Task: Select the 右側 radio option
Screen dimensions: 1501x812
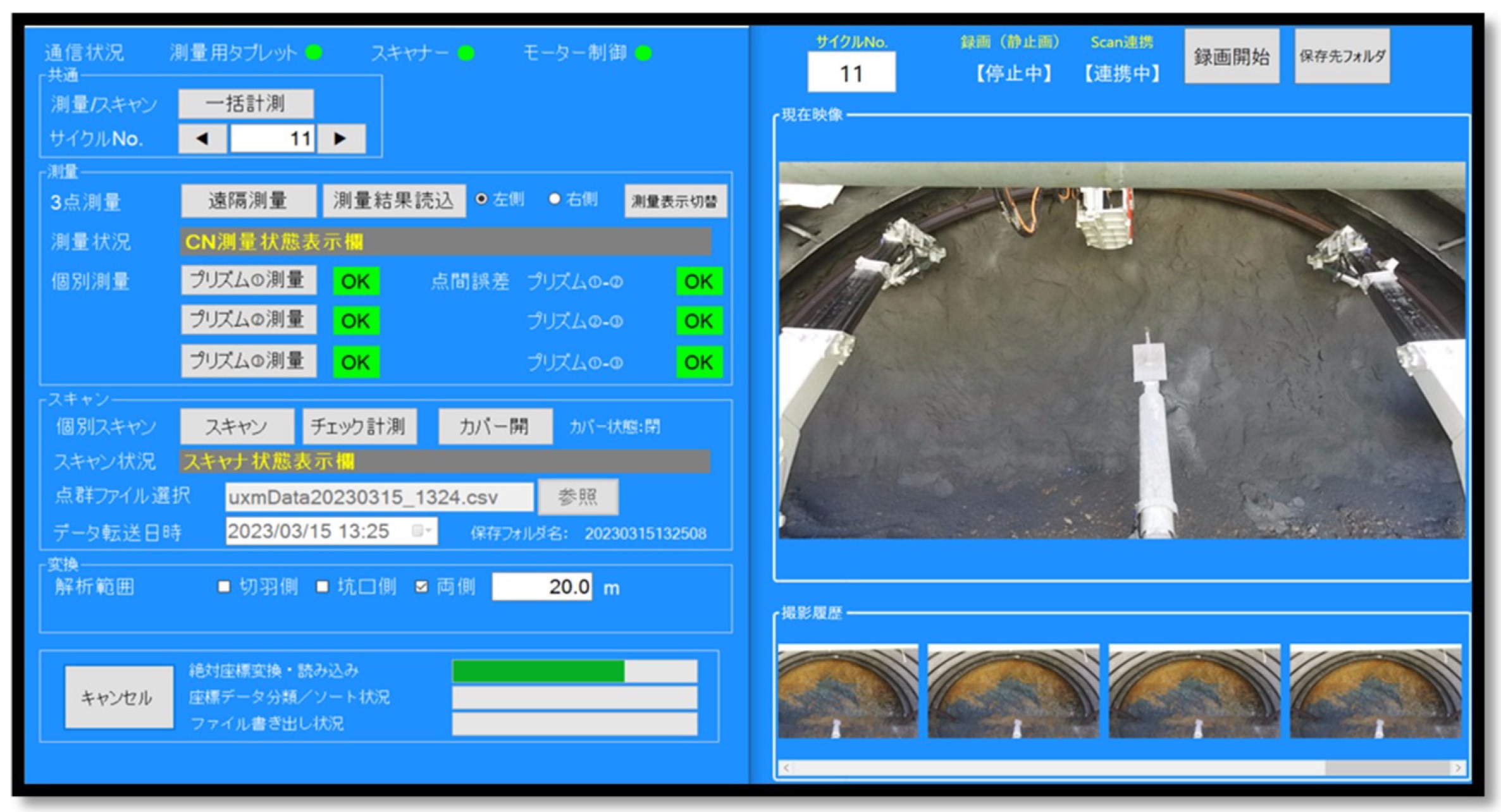Action: pyautogui.click(x=555, y=201)
